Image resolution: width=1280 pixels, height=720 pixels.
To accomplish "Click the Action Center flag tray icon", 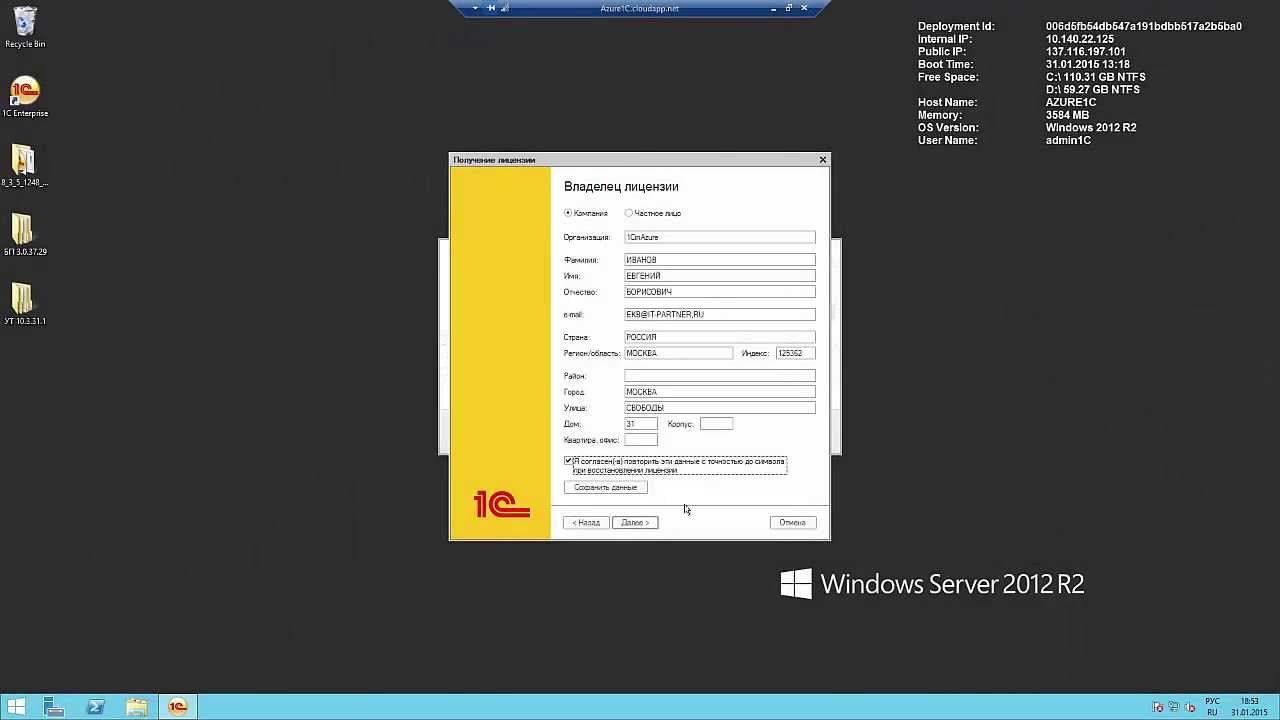I will click(1158, 707).
